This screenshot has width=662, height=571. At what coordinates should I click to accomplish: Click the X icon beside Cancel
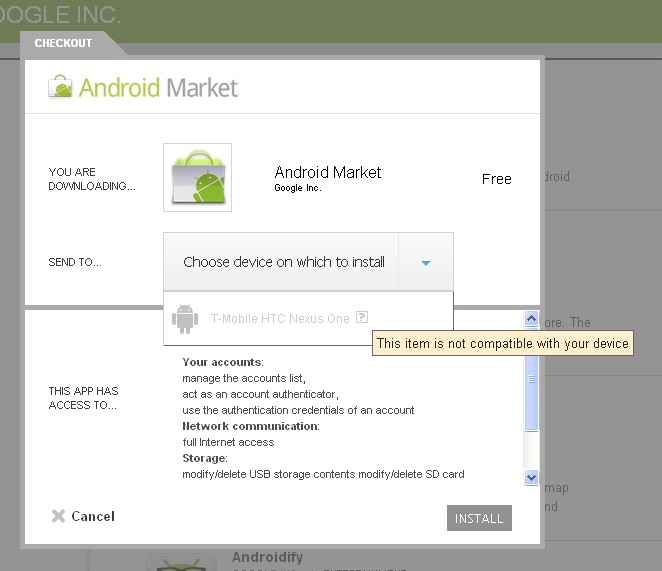58,516
